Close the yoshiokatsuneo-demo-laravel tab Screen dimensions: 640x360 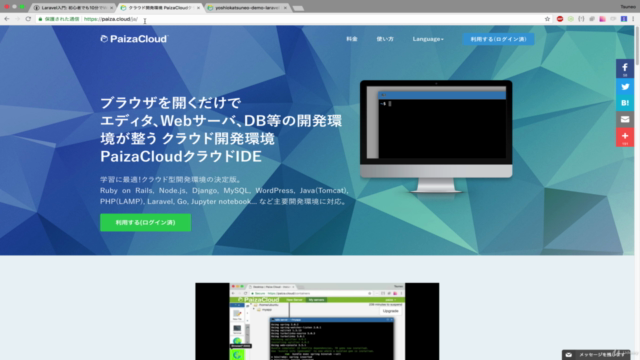point(285,8)
